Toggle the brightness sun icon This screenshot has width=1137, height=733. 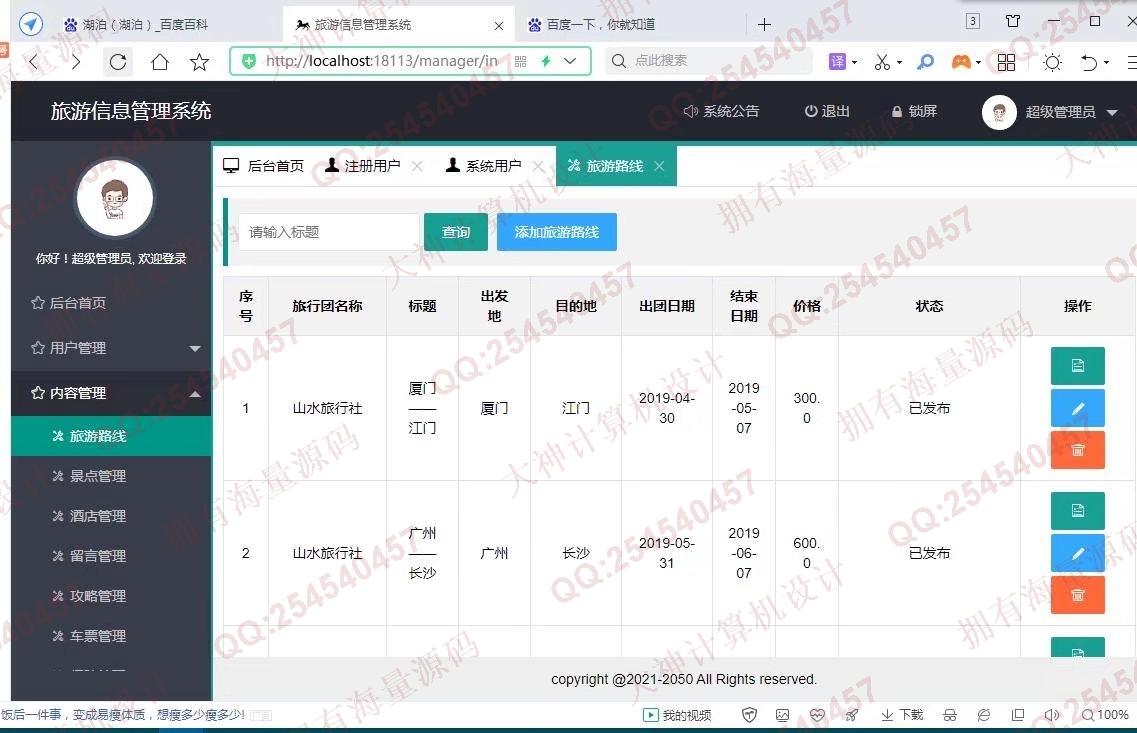coord(1052,62)
